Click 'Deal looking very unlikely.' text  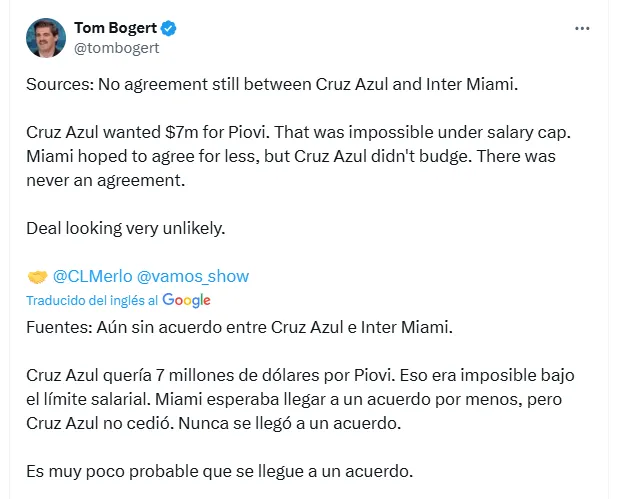[x=126, y=228]
